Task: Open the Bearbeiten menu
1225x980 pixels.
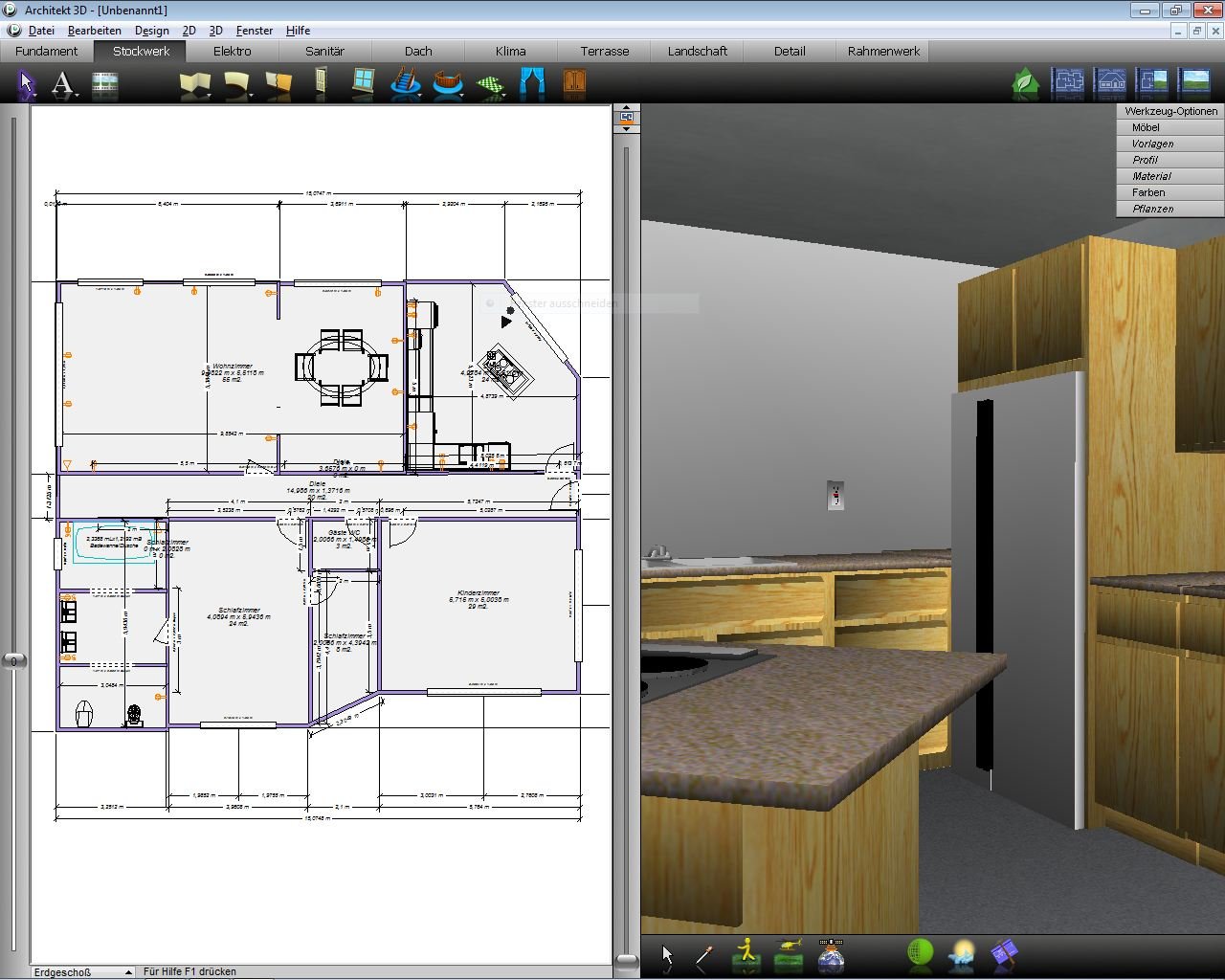Action: 95,31
